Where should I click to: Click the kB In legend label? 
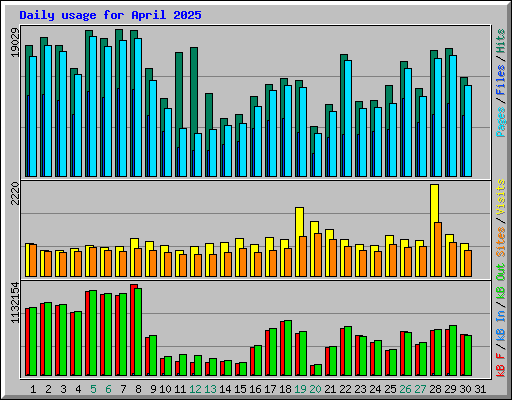pyautogui.click(x=501, y=326)
